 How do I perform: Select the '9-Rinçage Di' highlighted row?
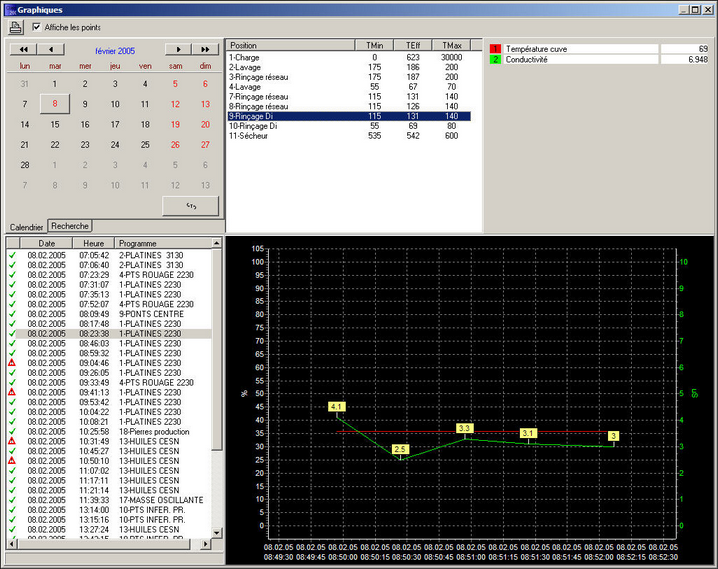tap(349, 116)
